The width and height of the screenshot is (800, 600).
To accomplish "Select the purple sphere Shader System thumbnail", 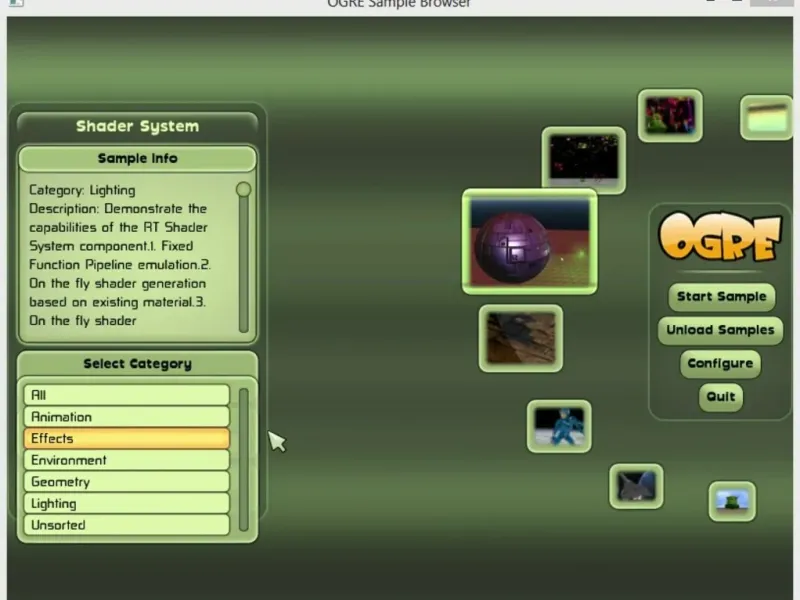I will 530,241.
